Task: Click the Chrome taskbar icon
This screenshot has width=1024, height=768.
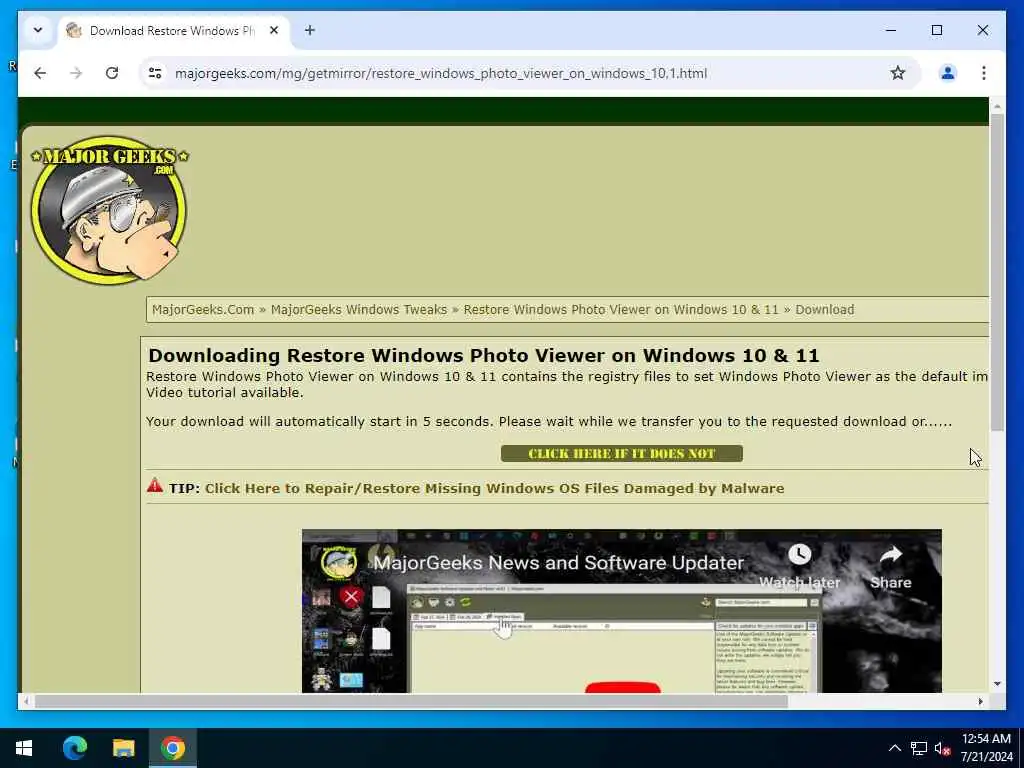Action: 173,748
